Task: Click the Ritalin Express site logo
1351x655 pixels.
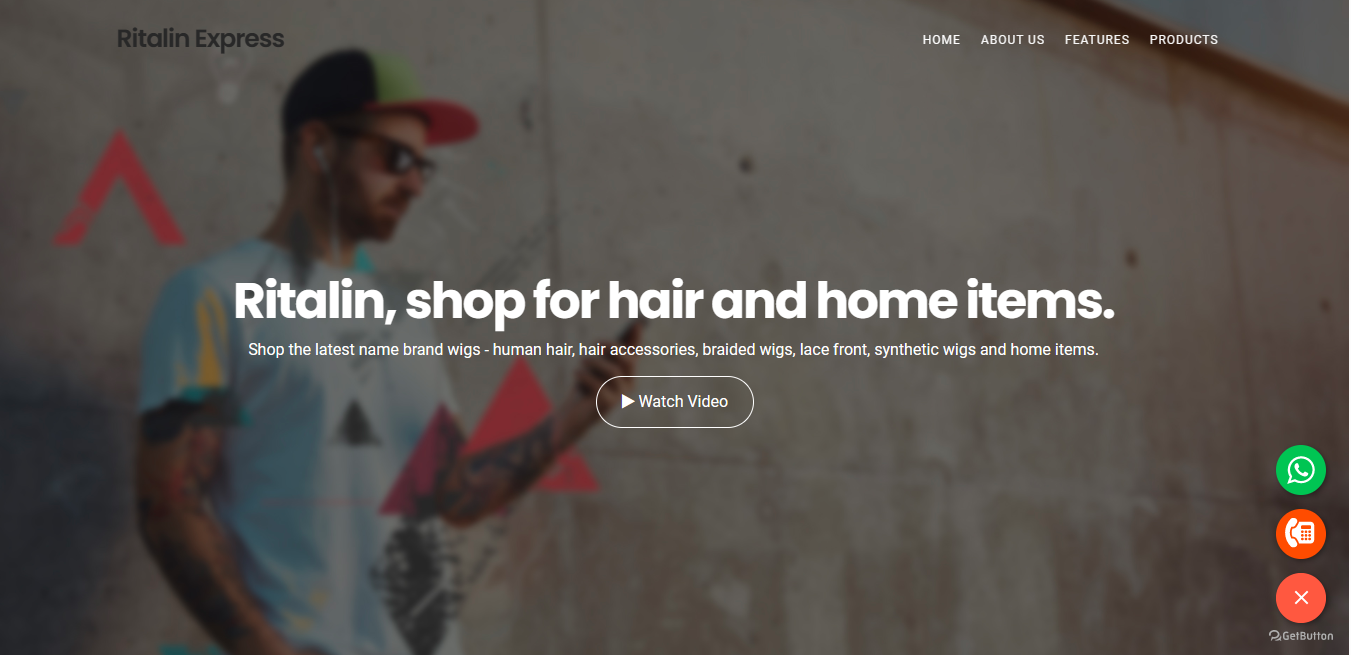Action: (200, 39)
